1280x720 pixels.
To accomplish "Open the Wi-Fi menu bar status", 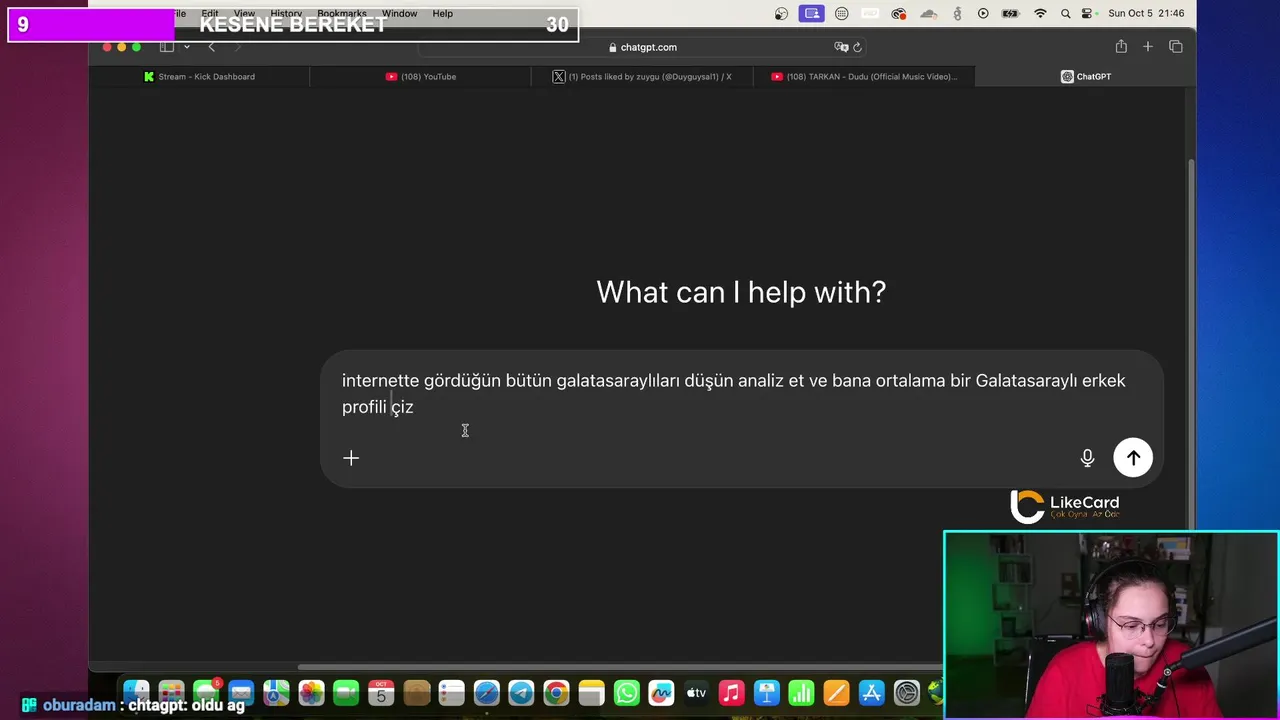I will [x=1040, y=14].
